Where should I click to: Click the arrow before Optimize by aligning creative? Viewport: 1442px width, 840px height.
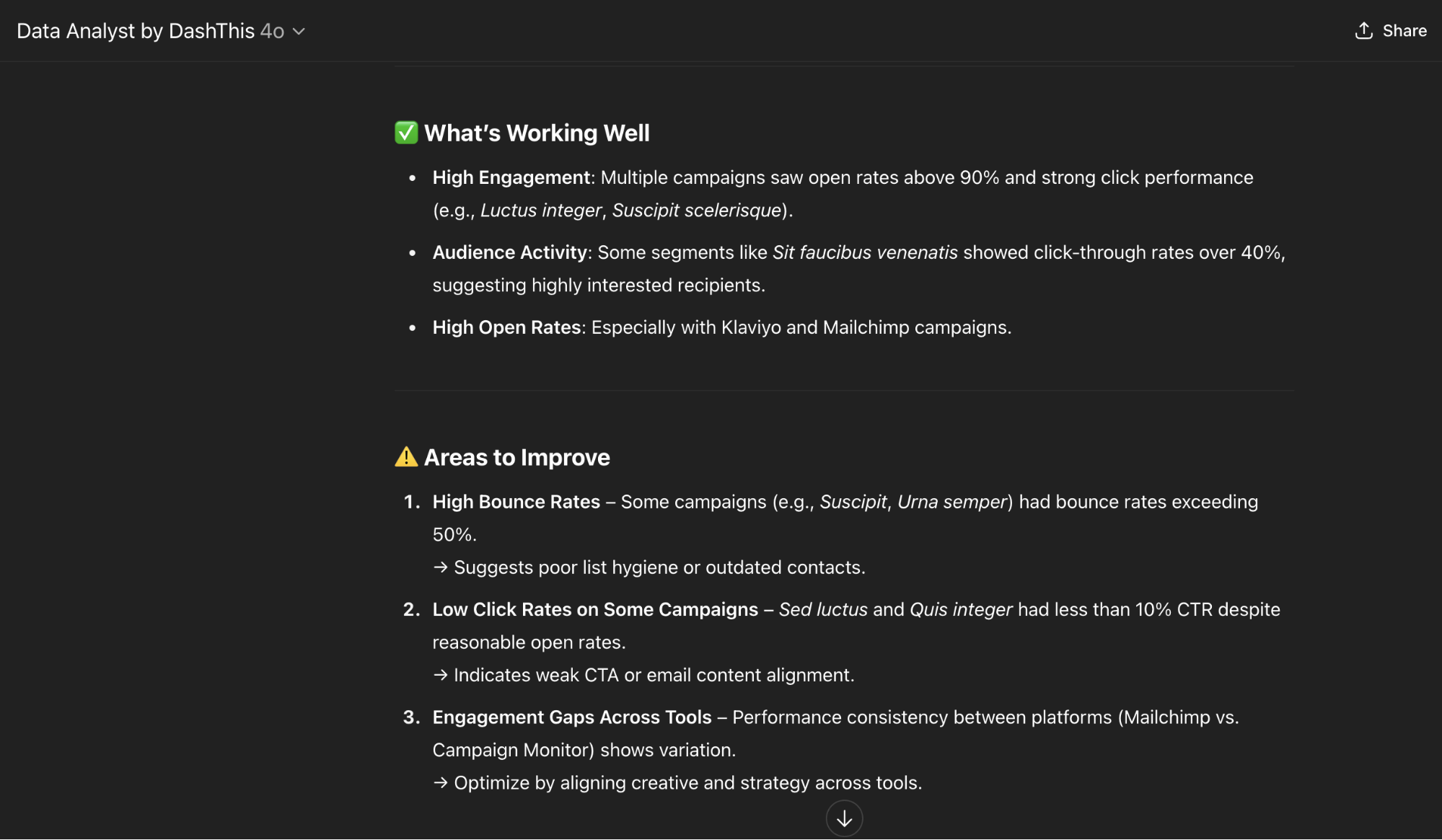coord(440,783)
